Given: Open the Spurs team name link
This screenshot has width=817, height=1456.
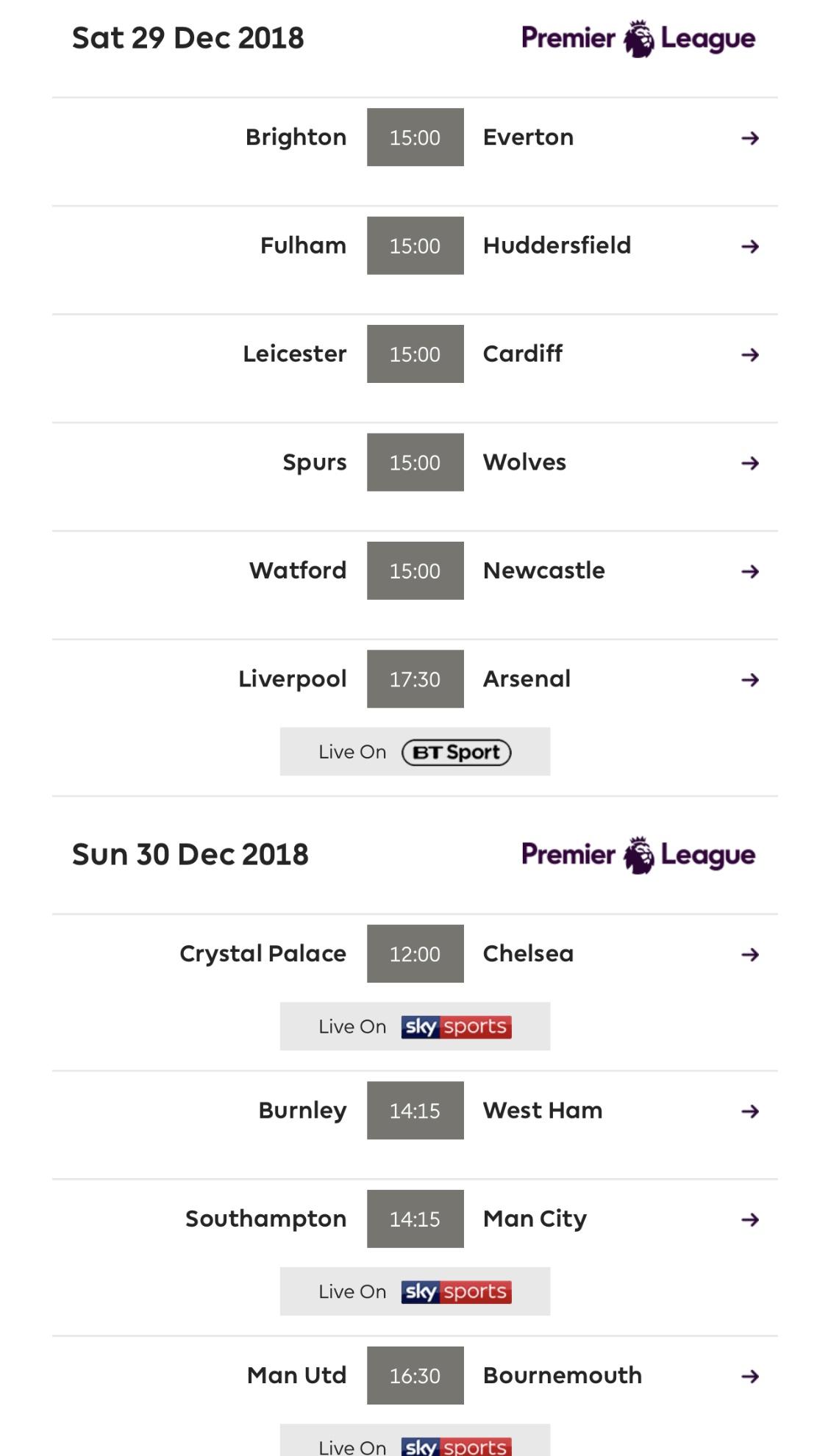Looking at the screenshot, I should point(314,462).
